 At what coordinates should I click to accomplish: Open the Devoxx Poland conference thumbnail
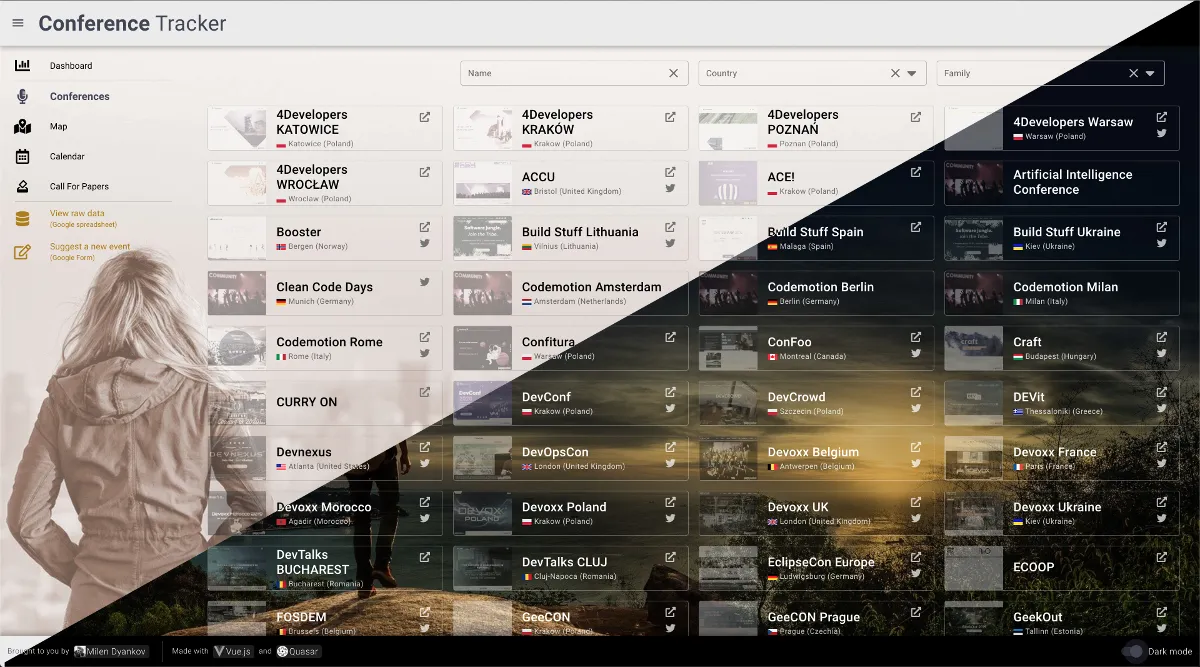click(x=482, y=513)
